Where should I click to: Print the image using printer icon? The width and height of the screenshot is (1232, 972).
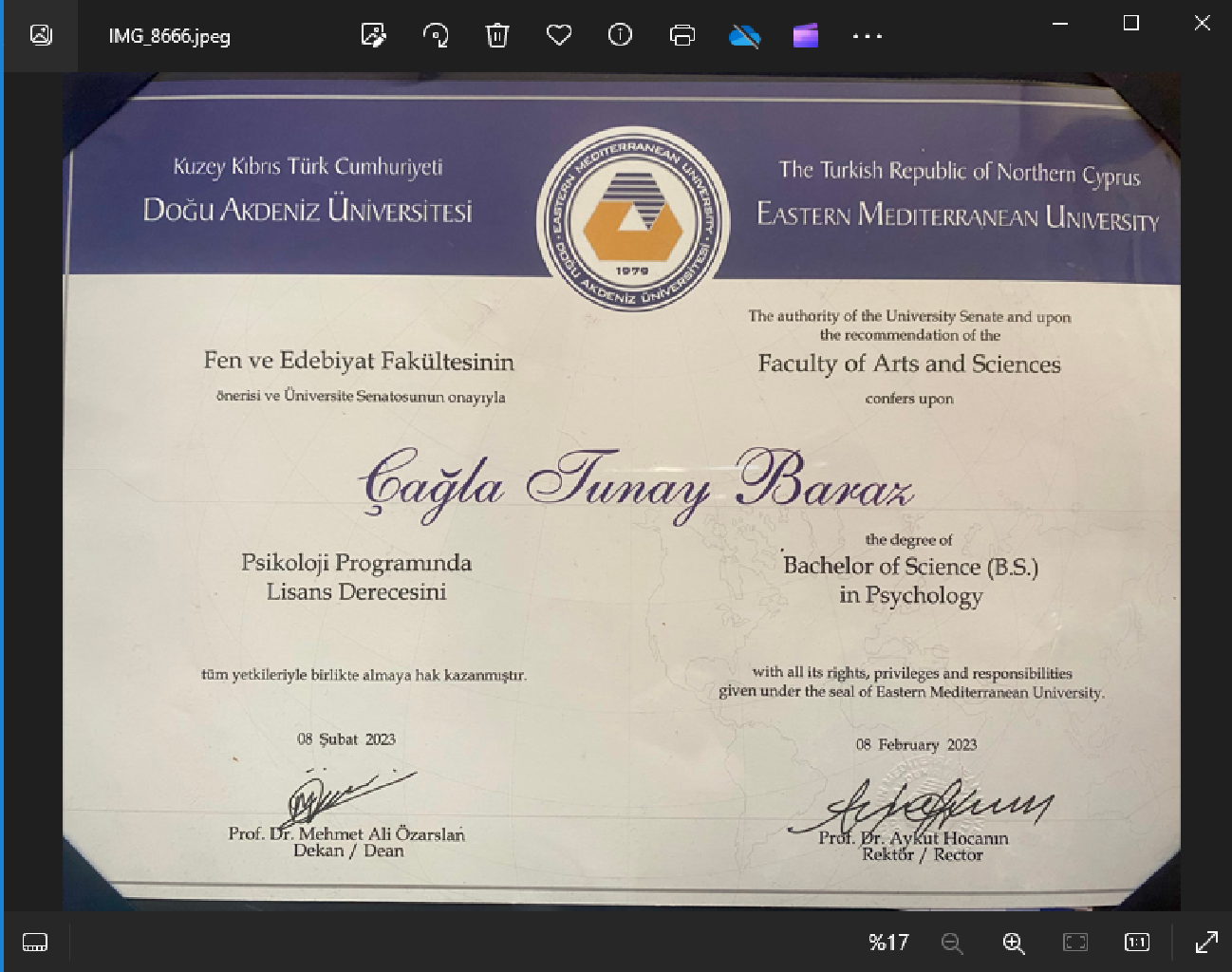682,36
